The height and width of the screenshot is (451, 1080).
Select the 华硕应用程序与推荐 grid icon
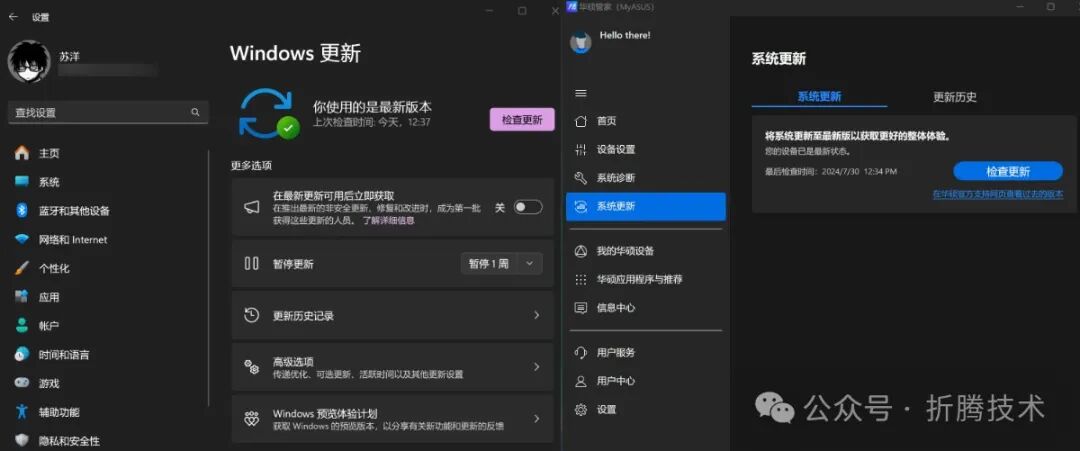(581, 280)
